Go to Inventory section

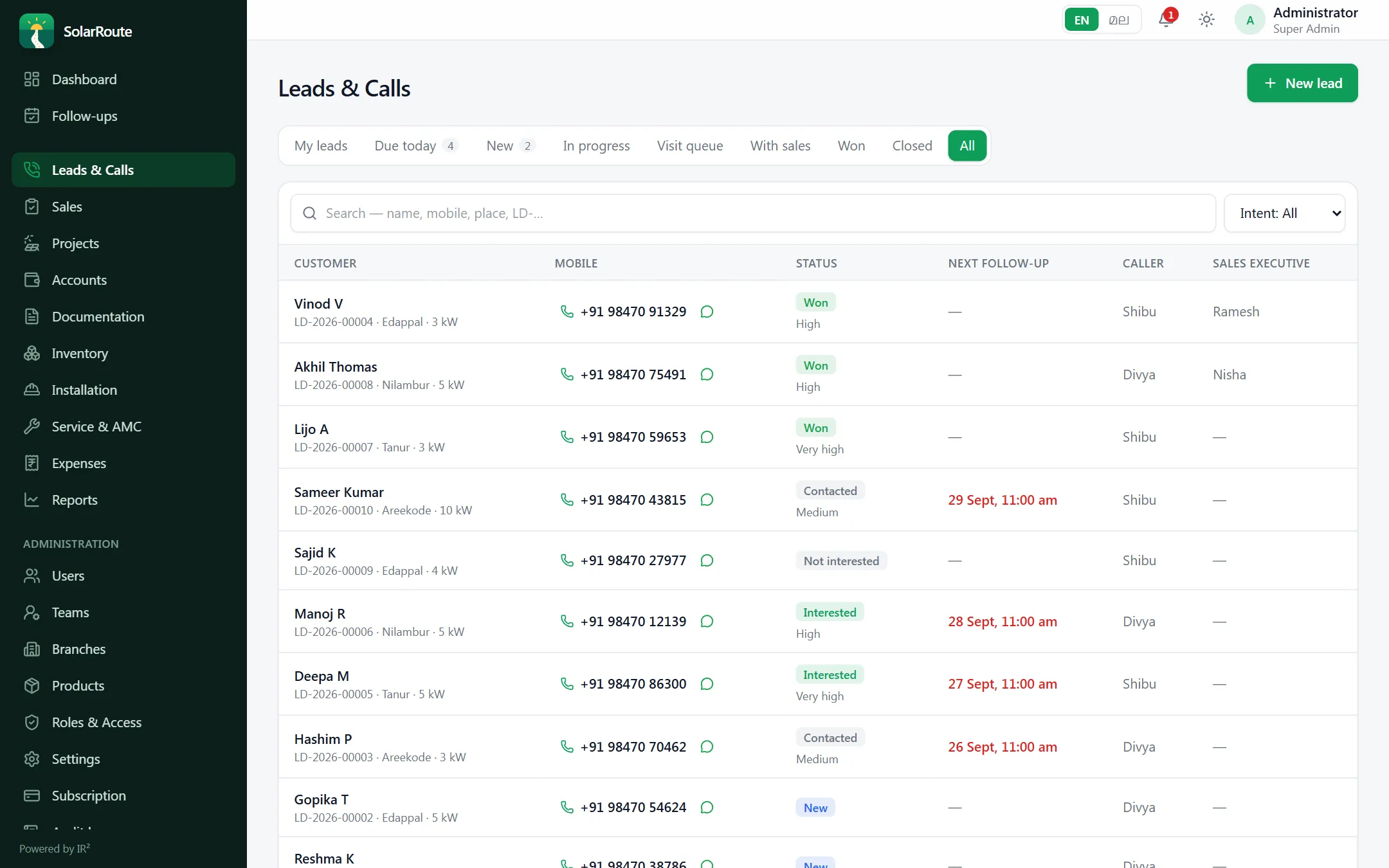coord(123,353)
